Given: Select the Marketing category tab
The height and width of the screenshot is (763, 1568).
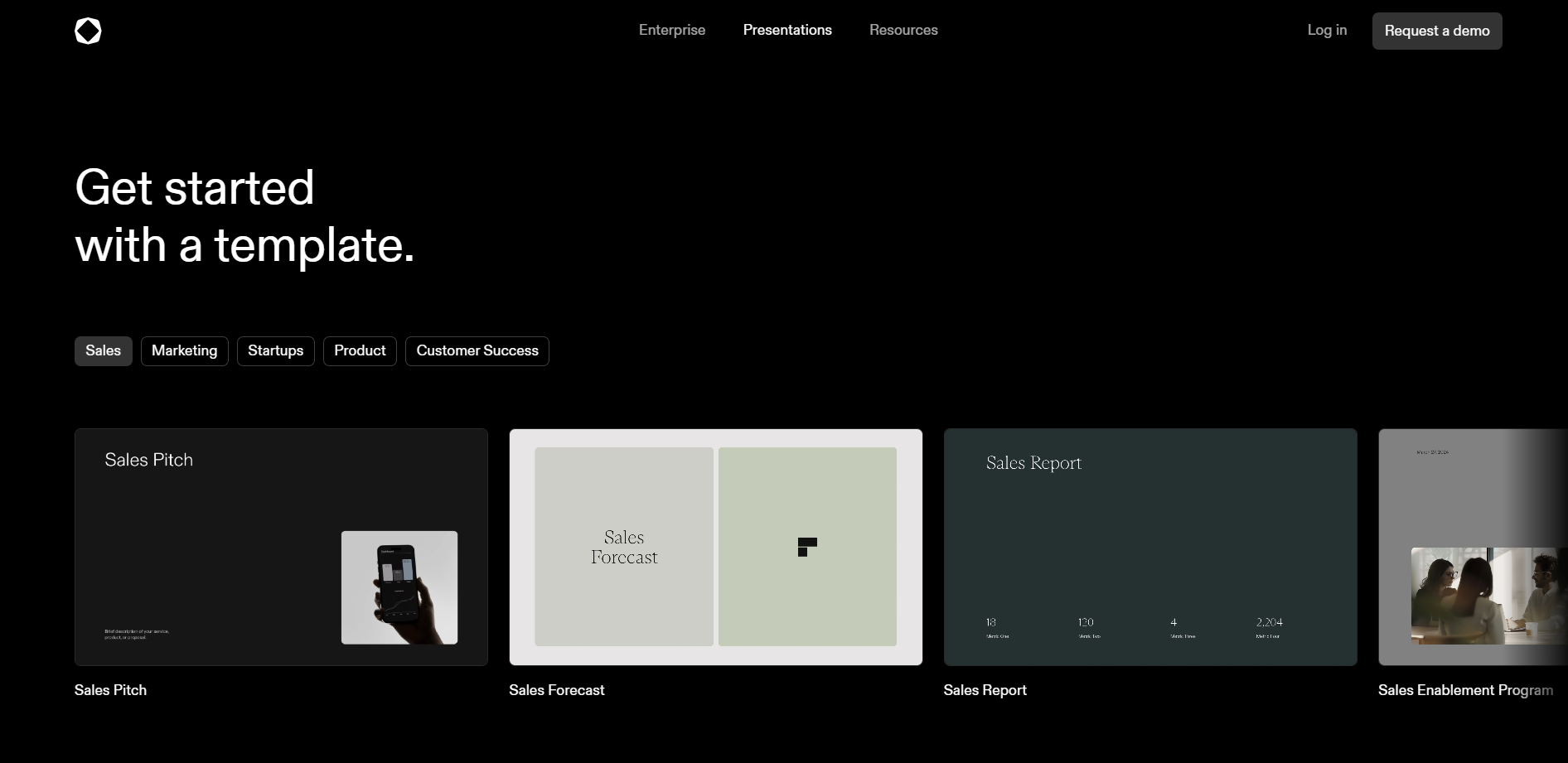Looking at the screenshot, I should coord(185,351).
